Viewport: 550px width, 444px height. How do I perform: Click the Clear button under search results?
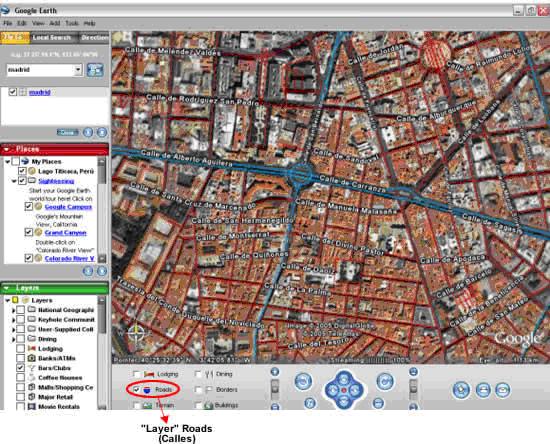67,133
